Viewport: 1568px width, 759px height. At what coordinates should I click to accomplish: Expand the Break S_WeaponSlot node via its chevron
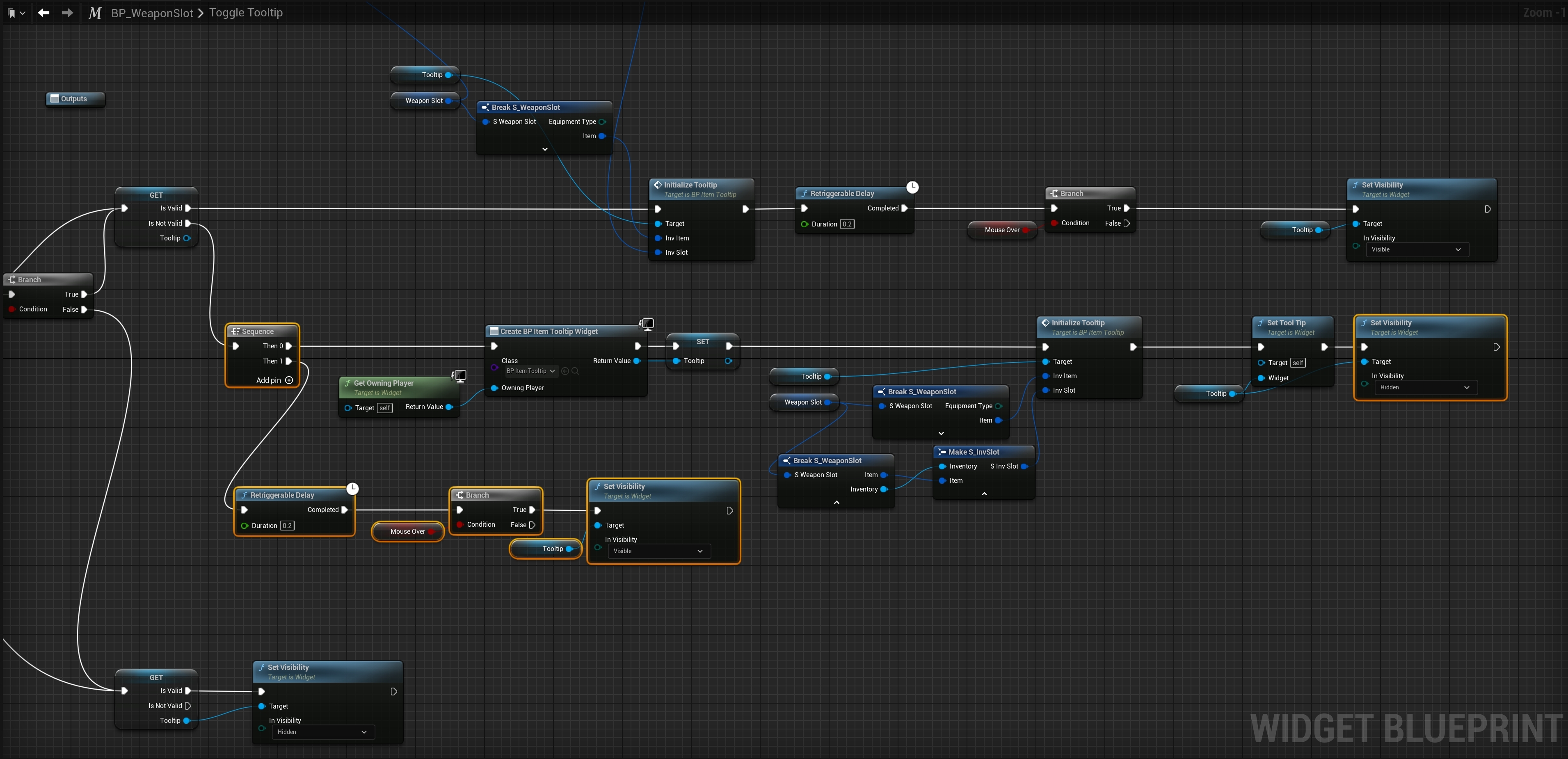[x=545, y=149]
